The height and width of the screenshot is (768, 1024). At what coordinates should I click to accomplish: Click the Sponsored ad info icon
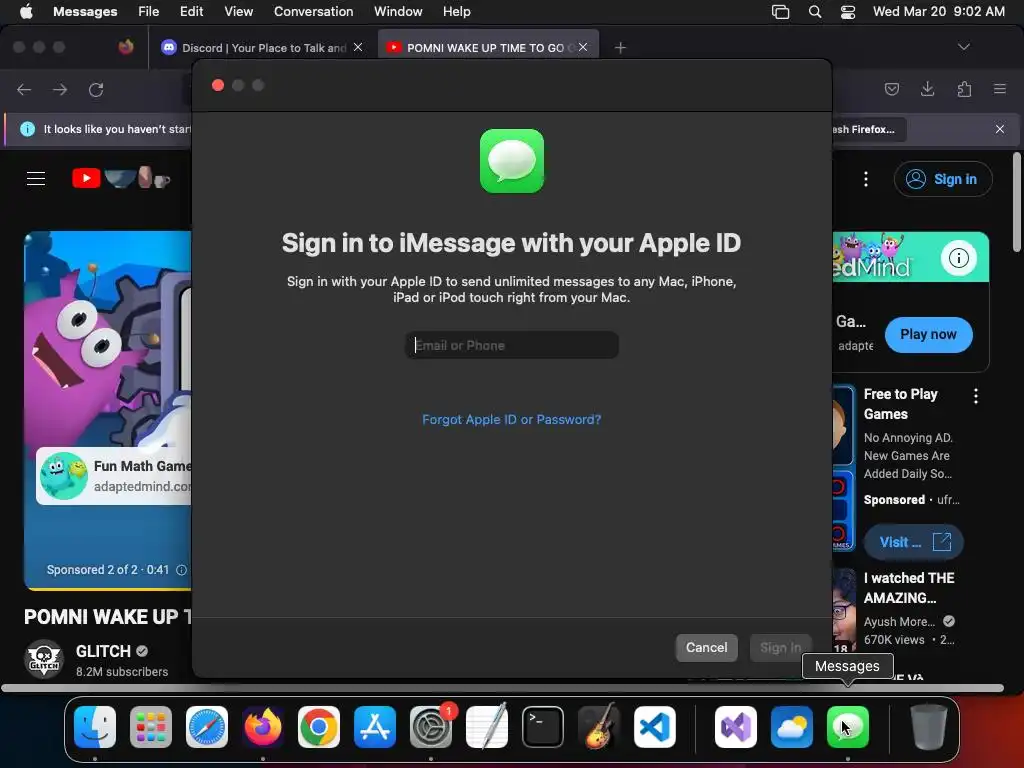pyautogui.click(x=182, y=570)
